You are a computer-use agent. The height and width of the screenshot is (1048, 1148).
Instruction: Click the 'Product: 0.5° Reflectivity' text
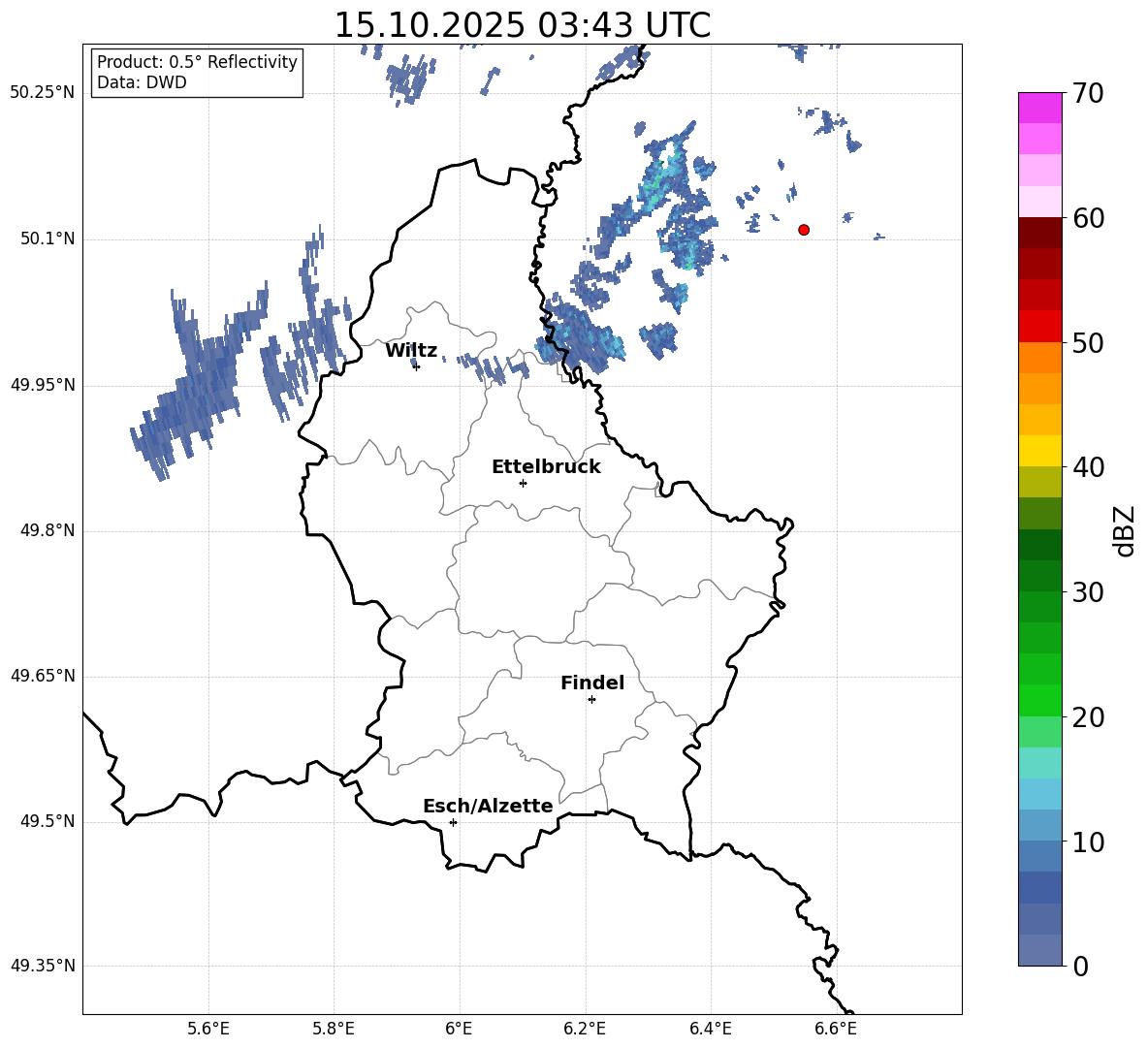coord(197,62)
